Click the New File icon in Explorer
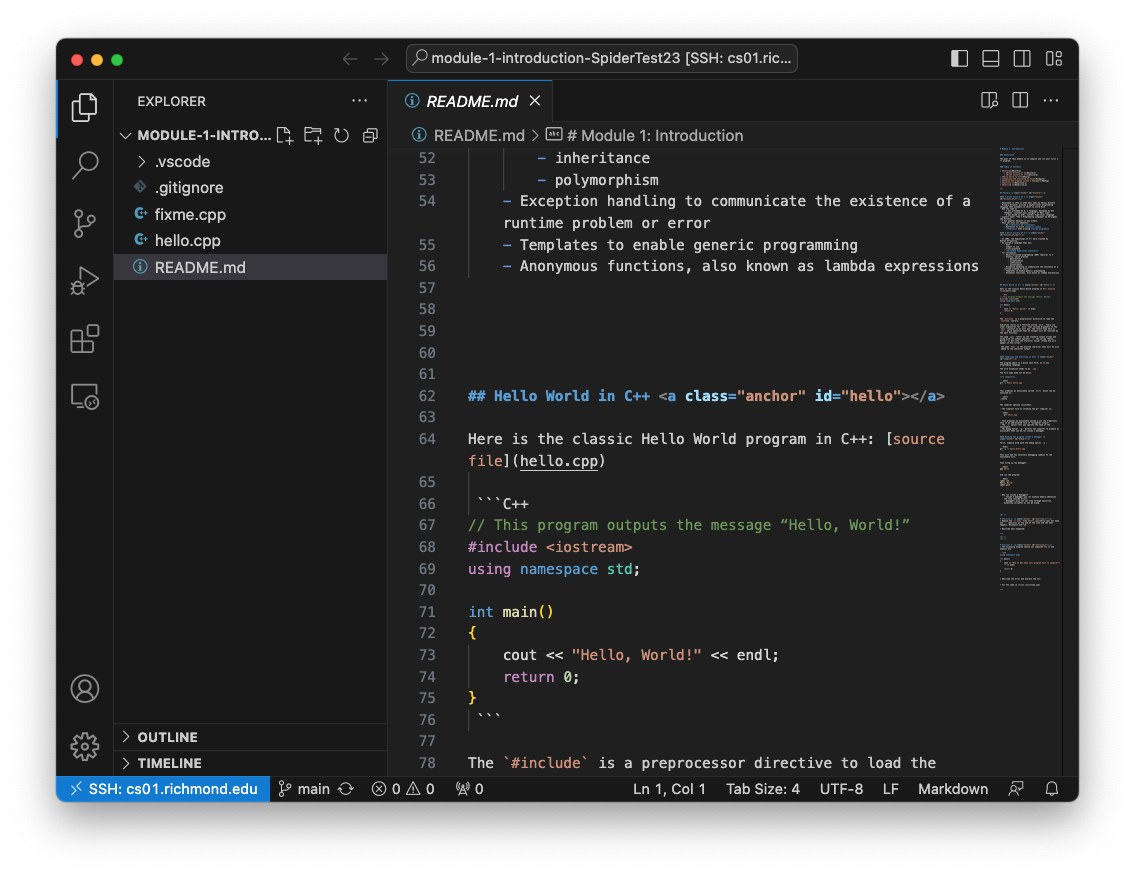 [x=285, y=135]
